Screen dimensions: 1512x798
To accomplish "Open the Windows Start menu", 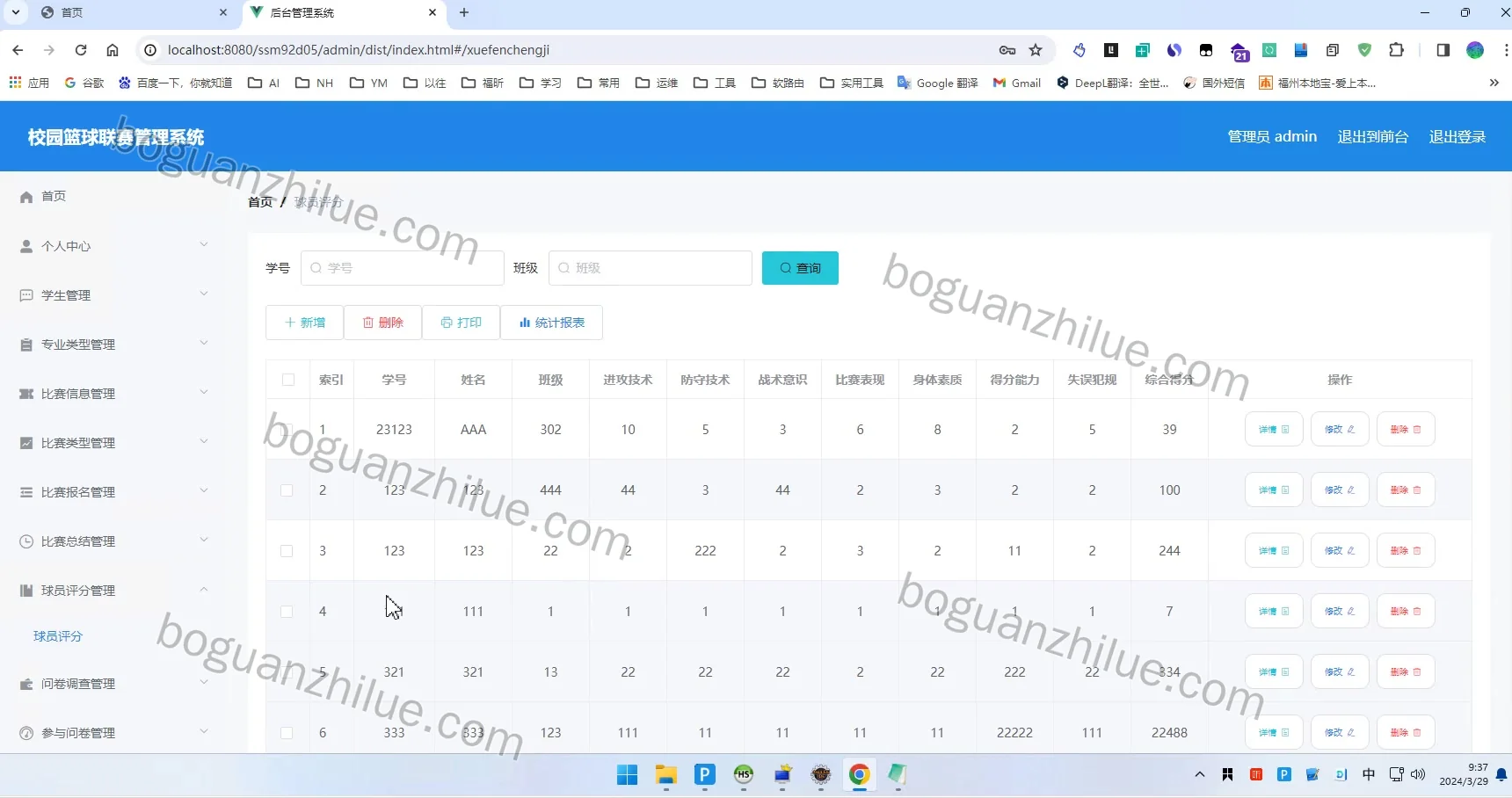I will tap(627, 774).
